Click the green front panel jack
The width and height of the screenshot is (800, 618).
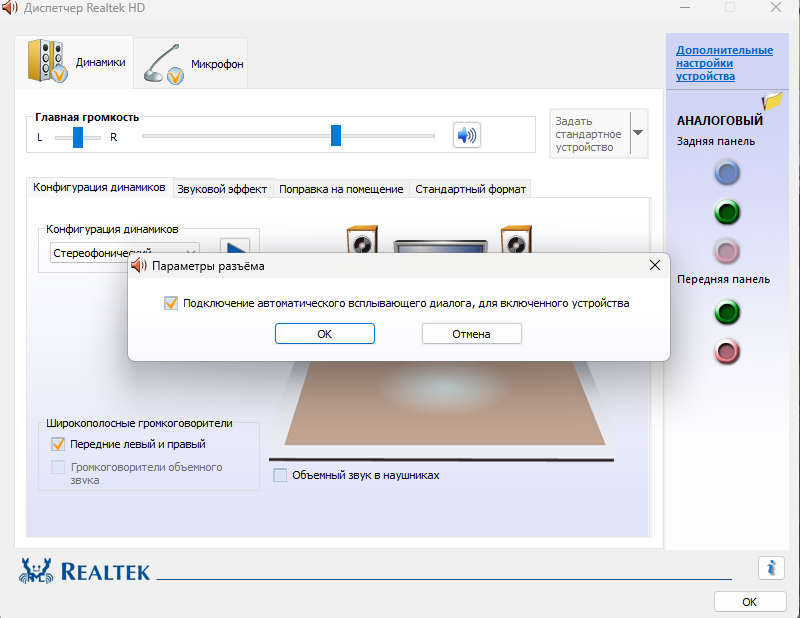(x=727, y=312)
